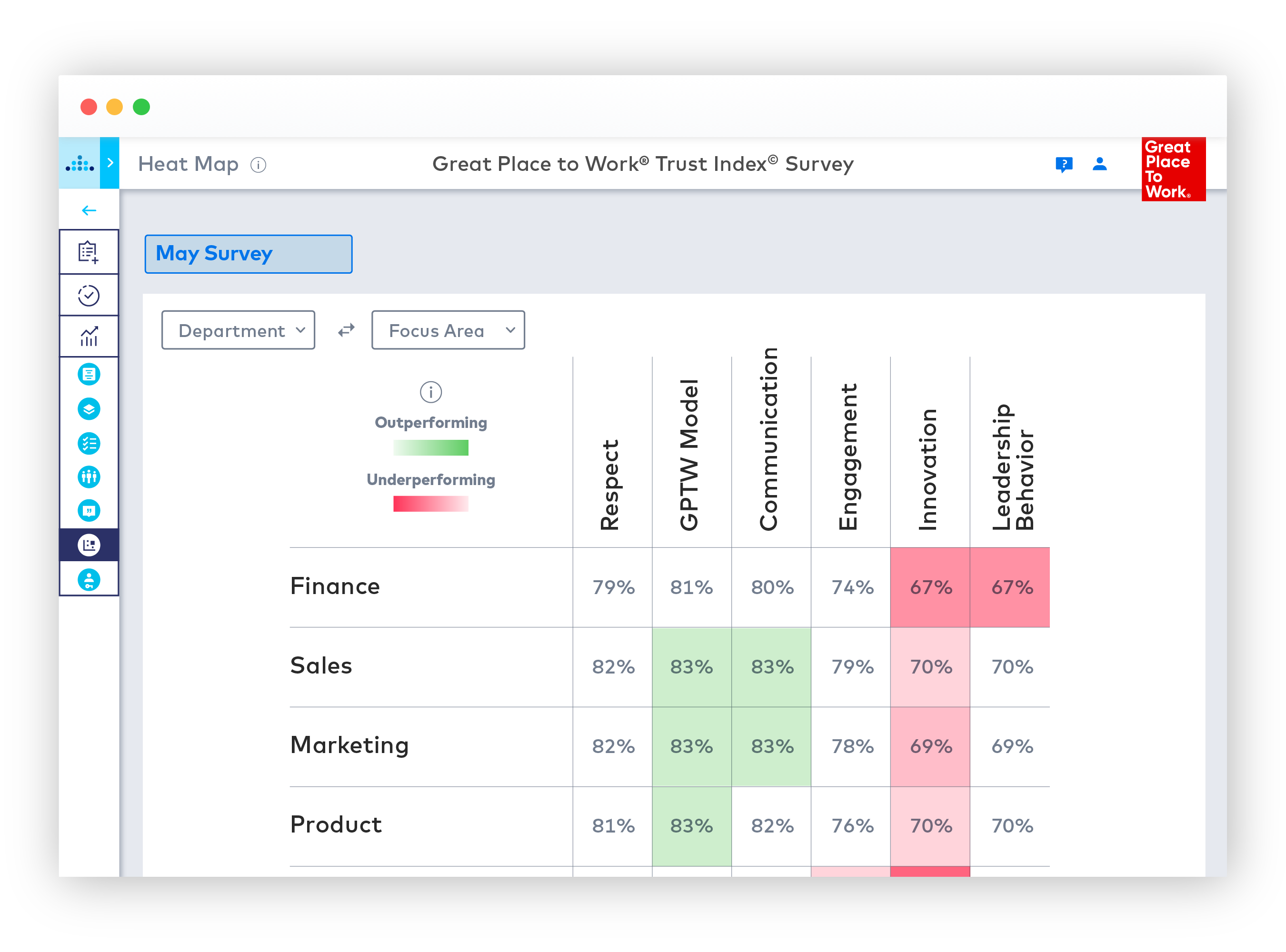Open the comments quote sidebar icon
1286x952 pixels.
(x=89, y=511)
